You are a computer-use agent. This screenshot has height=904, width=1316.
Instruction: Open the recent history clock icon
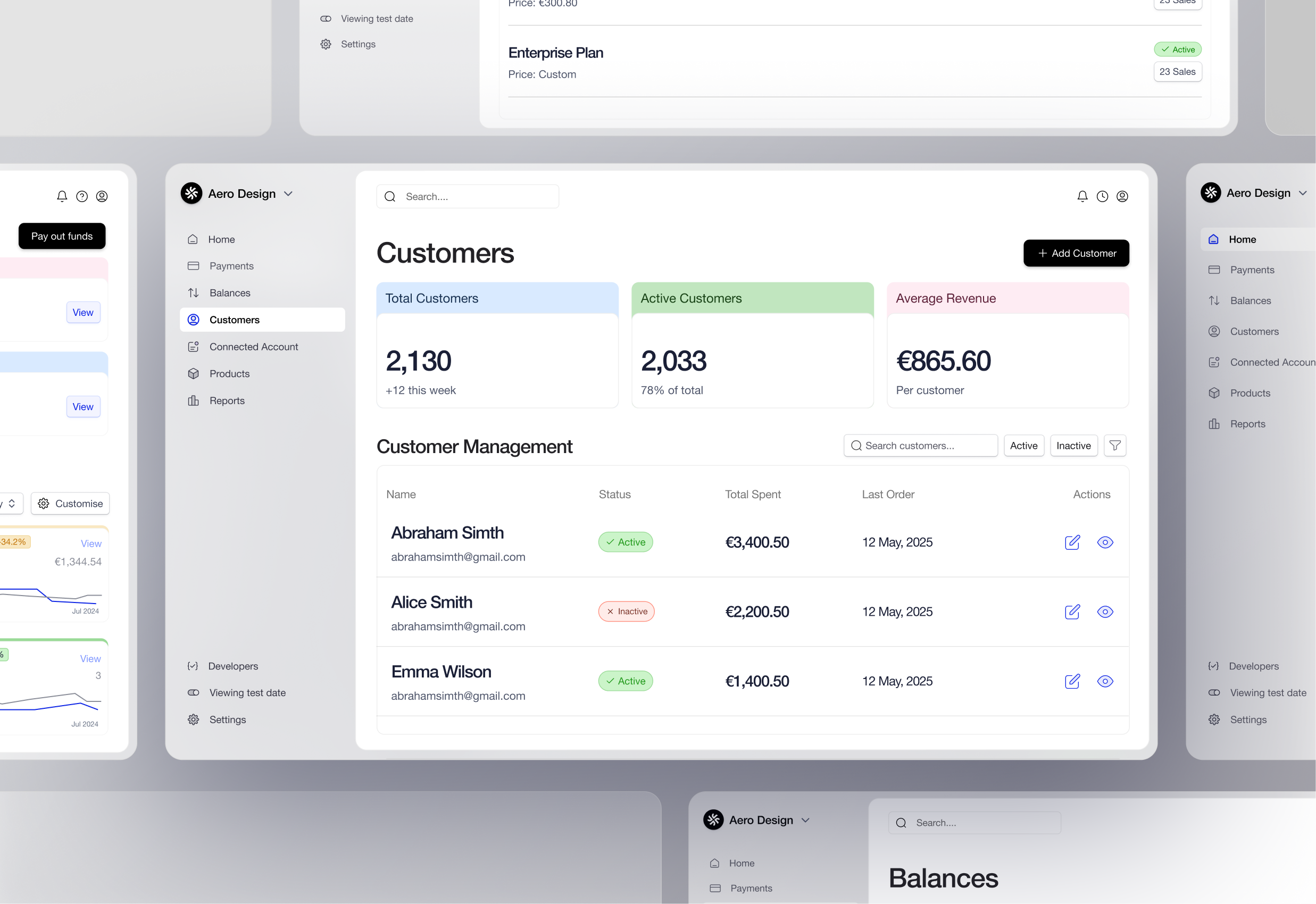click(1102, 196)
